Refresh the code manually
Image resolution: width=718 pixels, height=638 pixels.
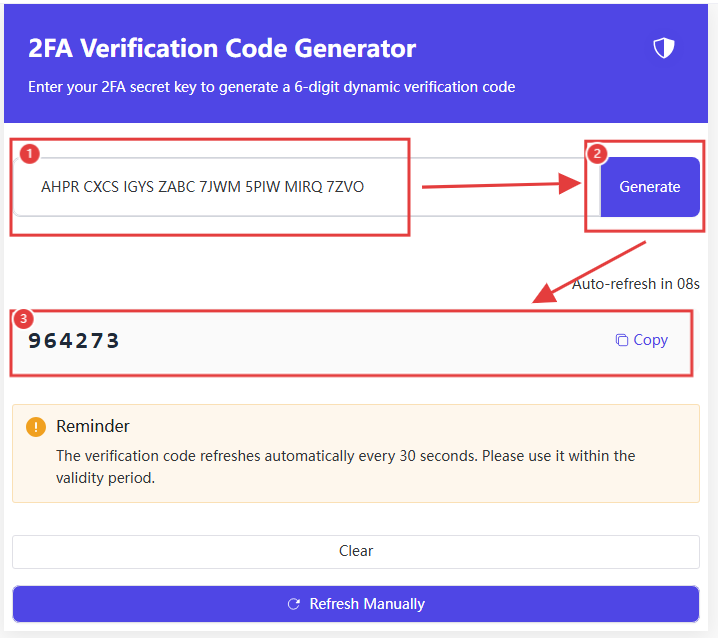pyautogui.click(x=356, y=604)
